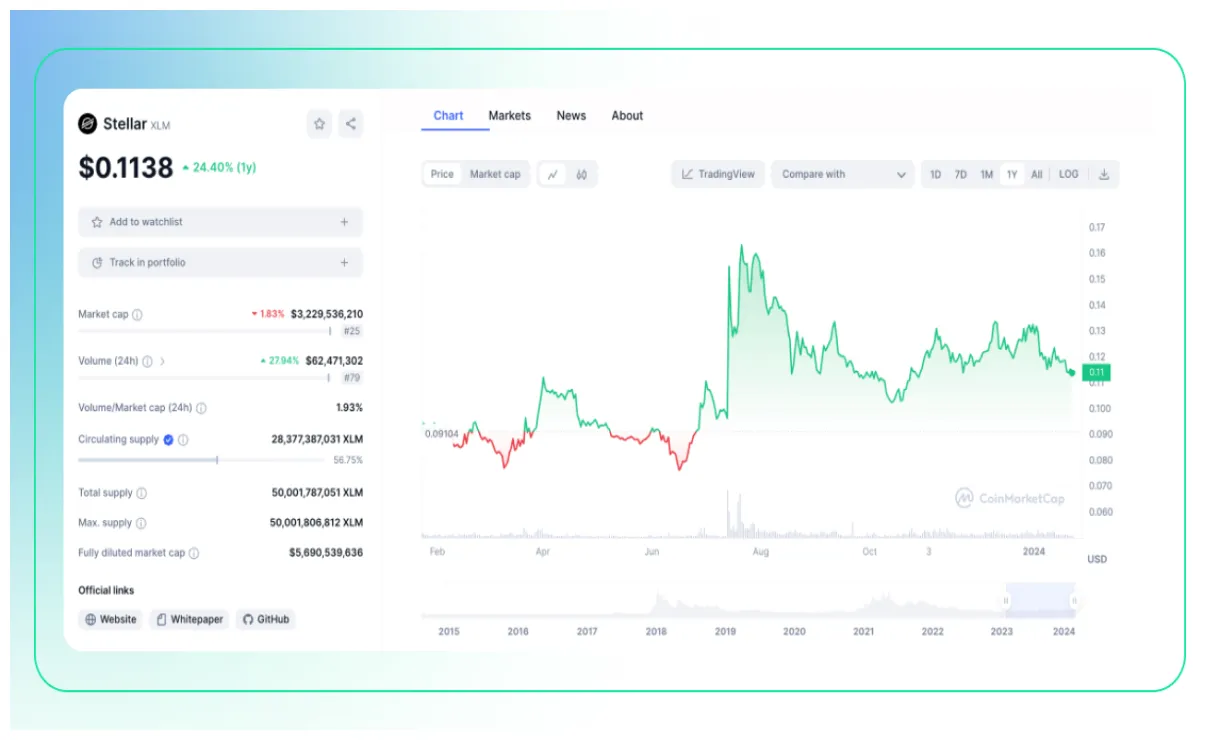Image resolution: width=1220 pixels, height=740 pixels.
Task: Click the Market cap info icon
Action: [138, 313]
